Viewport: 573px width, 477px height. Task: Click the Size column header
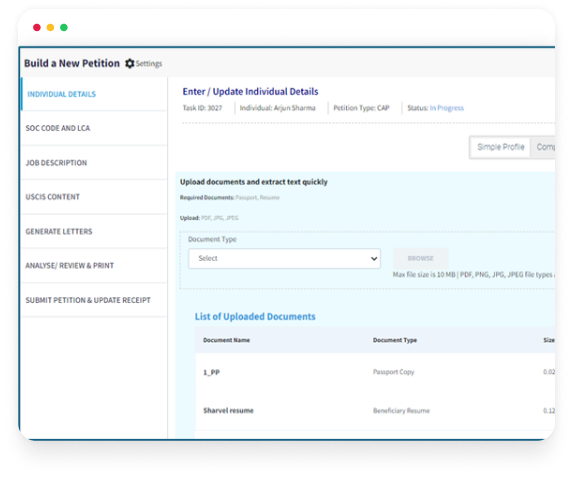click(549, 340)
